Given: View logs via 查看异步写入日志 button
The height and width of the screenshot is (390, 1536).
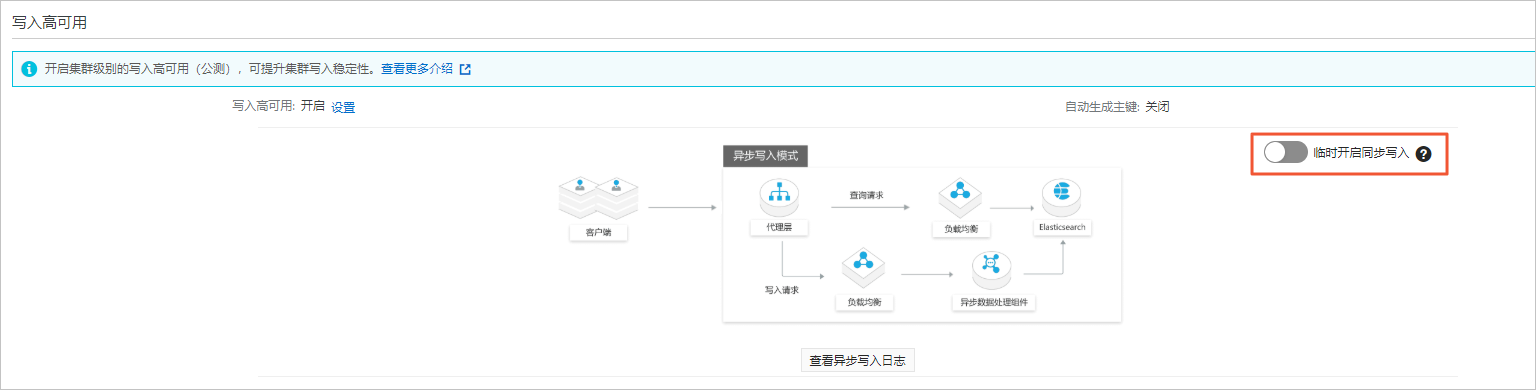Looking at the screenshot, I should (x=858, y=360).
